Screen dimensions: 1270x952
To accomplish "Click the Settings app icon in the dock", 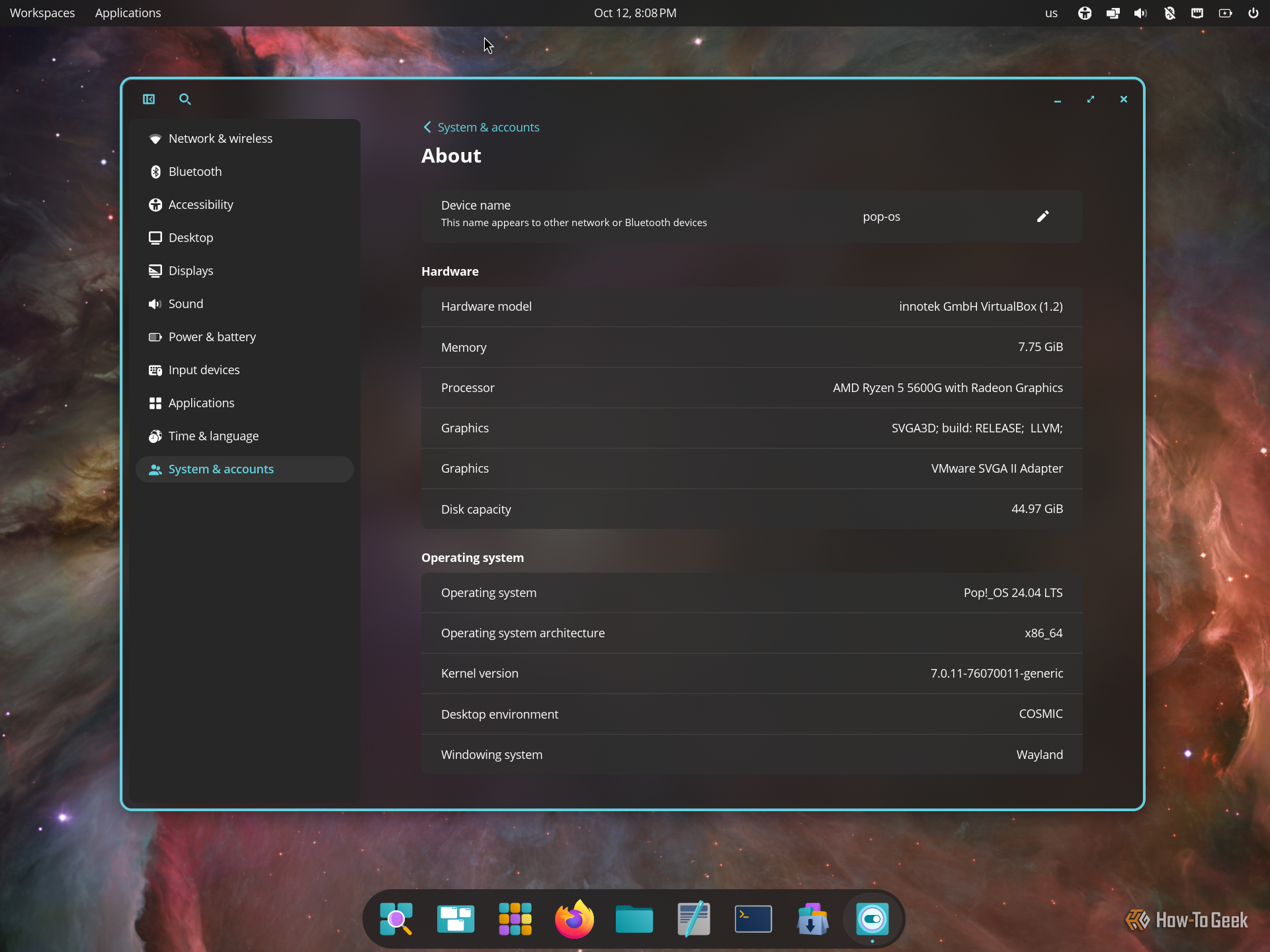I will point(872,919).
